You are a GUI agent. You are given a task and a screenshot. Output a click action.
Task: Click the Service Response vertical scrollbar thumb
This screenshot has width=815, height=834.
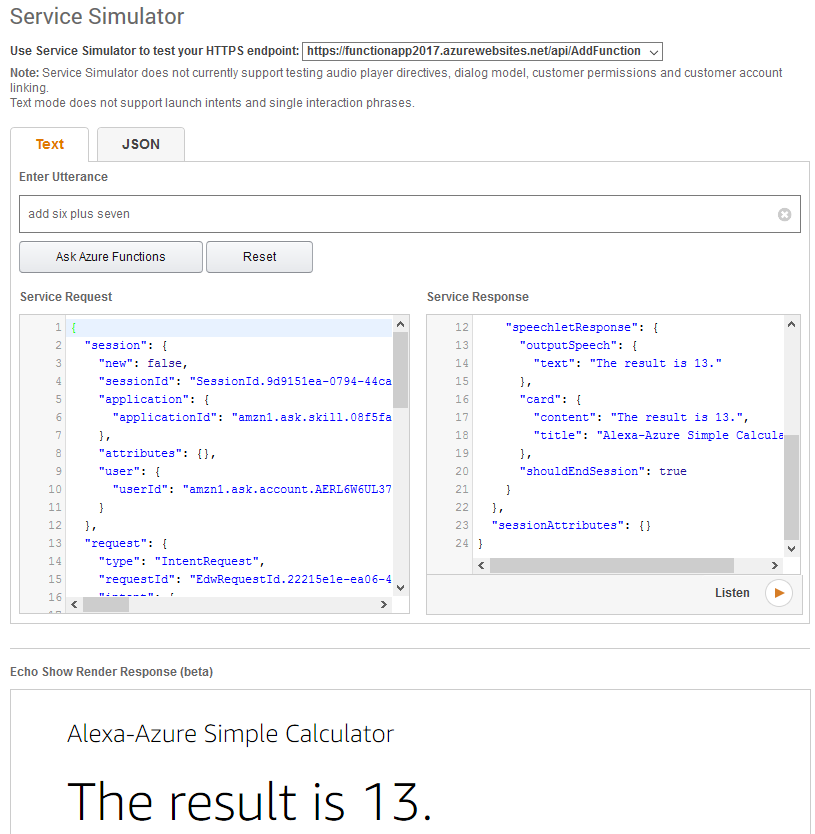coord(792,488)
